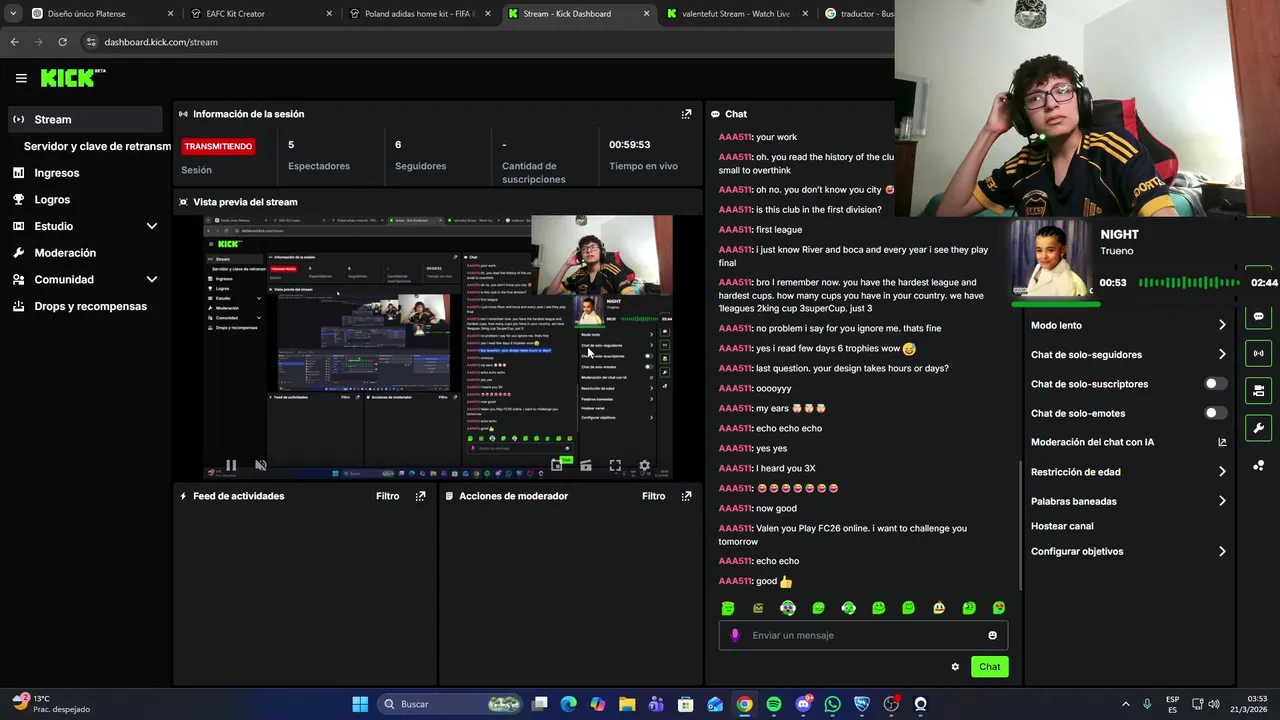
Task: Expand the Estudio sidebar section
Action: coord(152,226)
